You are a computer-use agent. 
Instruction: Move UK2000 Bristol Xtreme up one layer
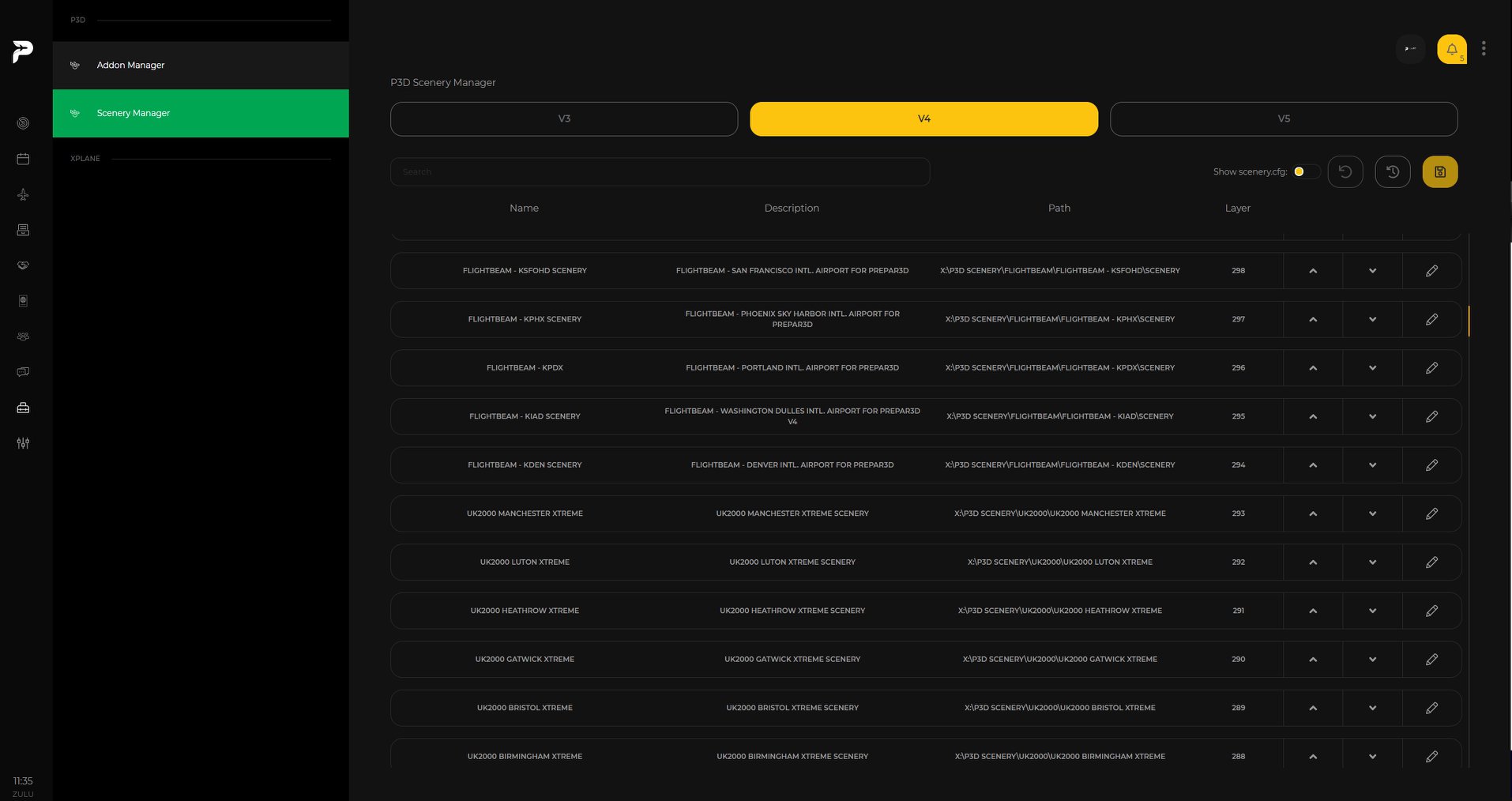[x=1313, y=708]
